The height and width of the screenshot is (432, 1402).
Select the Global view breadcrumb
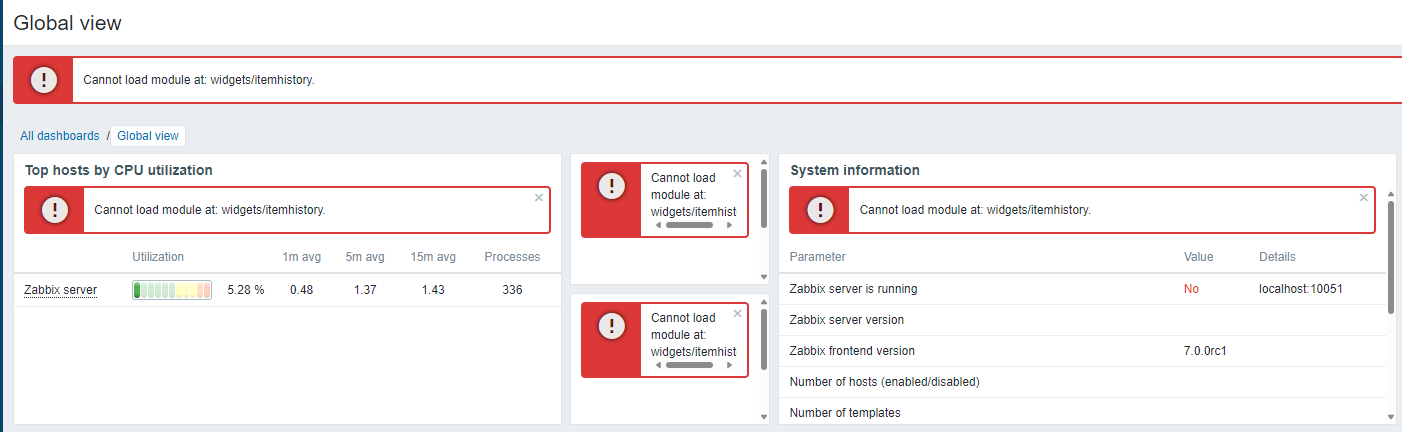[148, 136]
